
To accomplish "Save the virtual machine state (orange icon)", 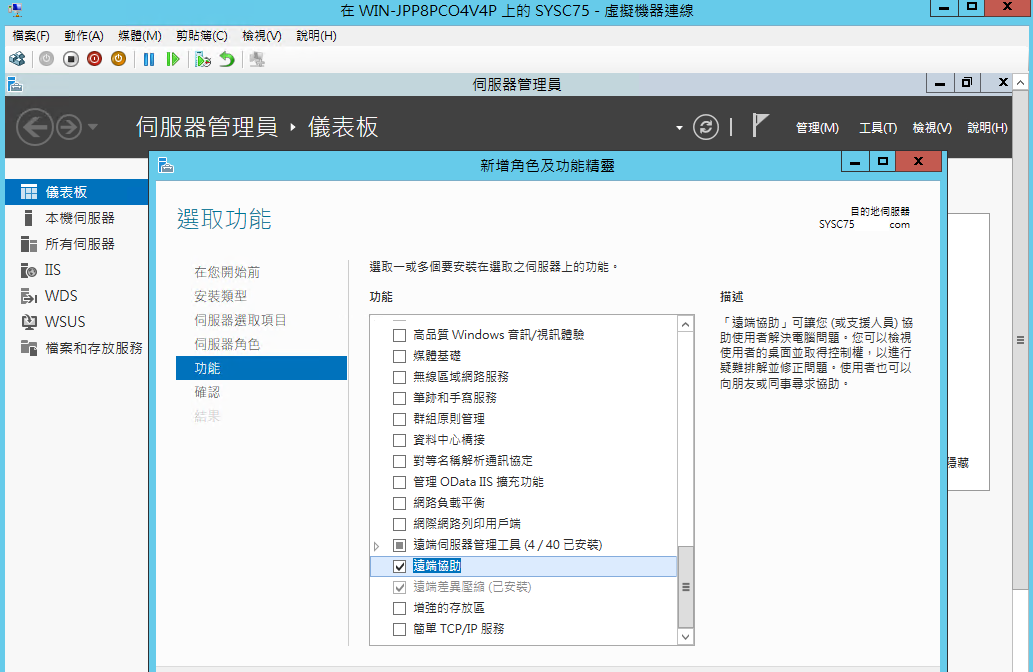I will (x=119, y=59).
